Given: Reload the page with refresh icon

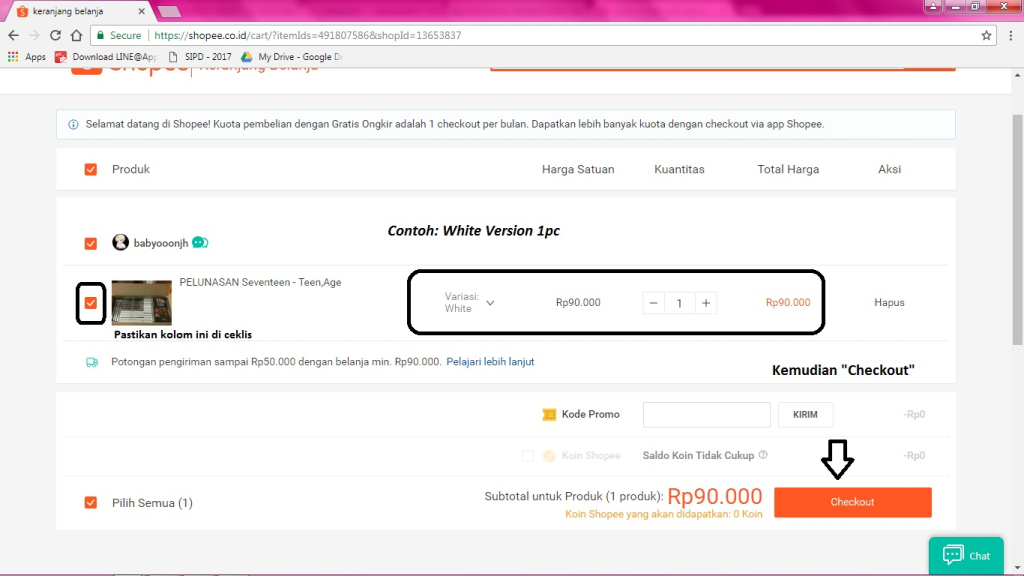Looking at the screenshot, I should point(56,35).
